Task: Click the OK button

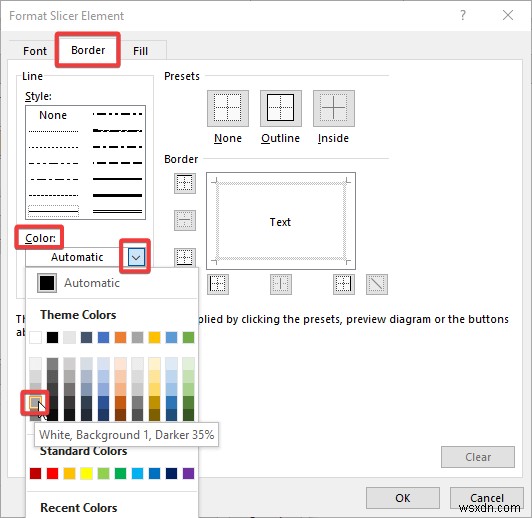Action: 403,498
